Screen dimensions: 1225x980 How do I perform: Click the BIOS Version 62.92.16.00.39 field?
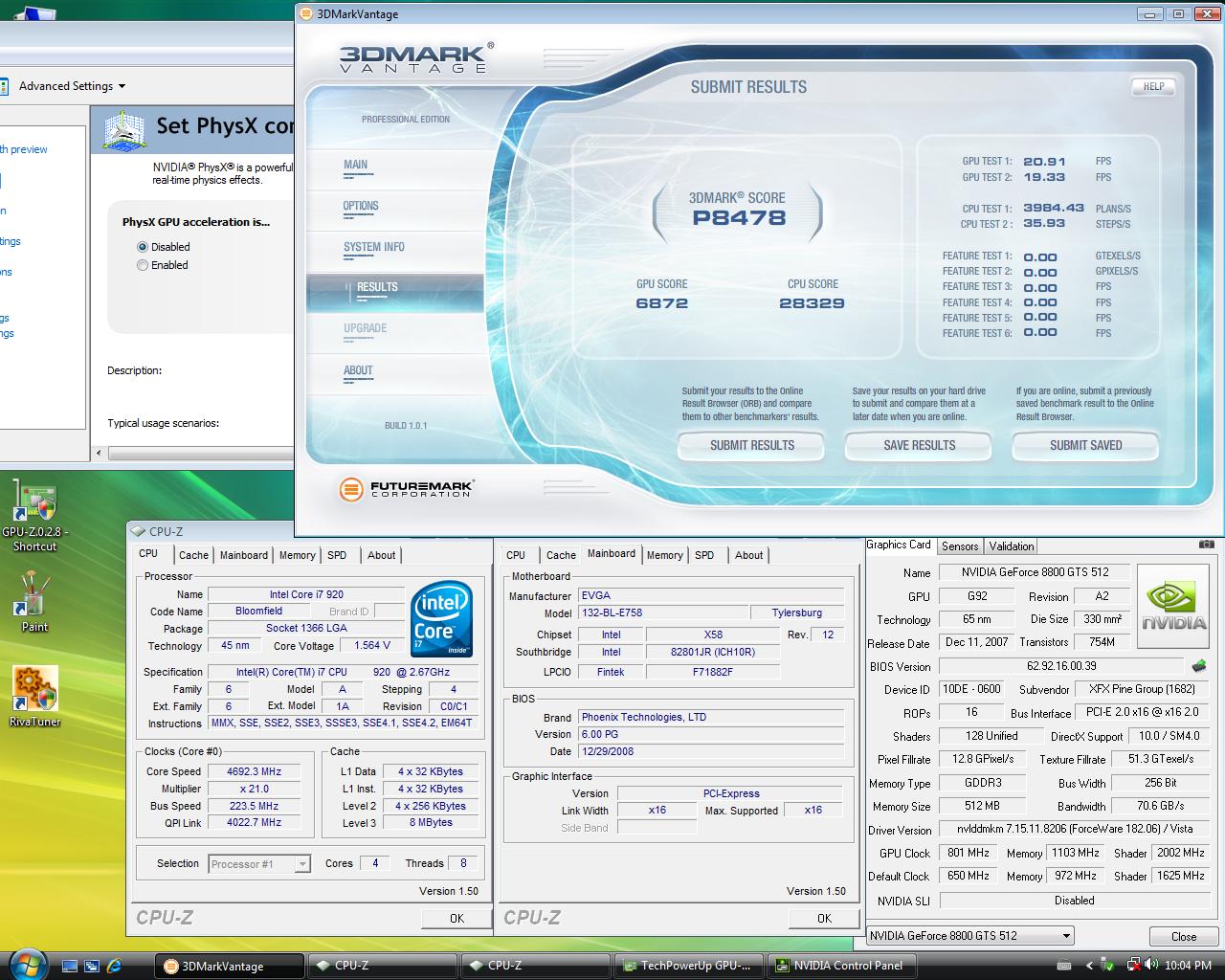(x=1061, y=666)
